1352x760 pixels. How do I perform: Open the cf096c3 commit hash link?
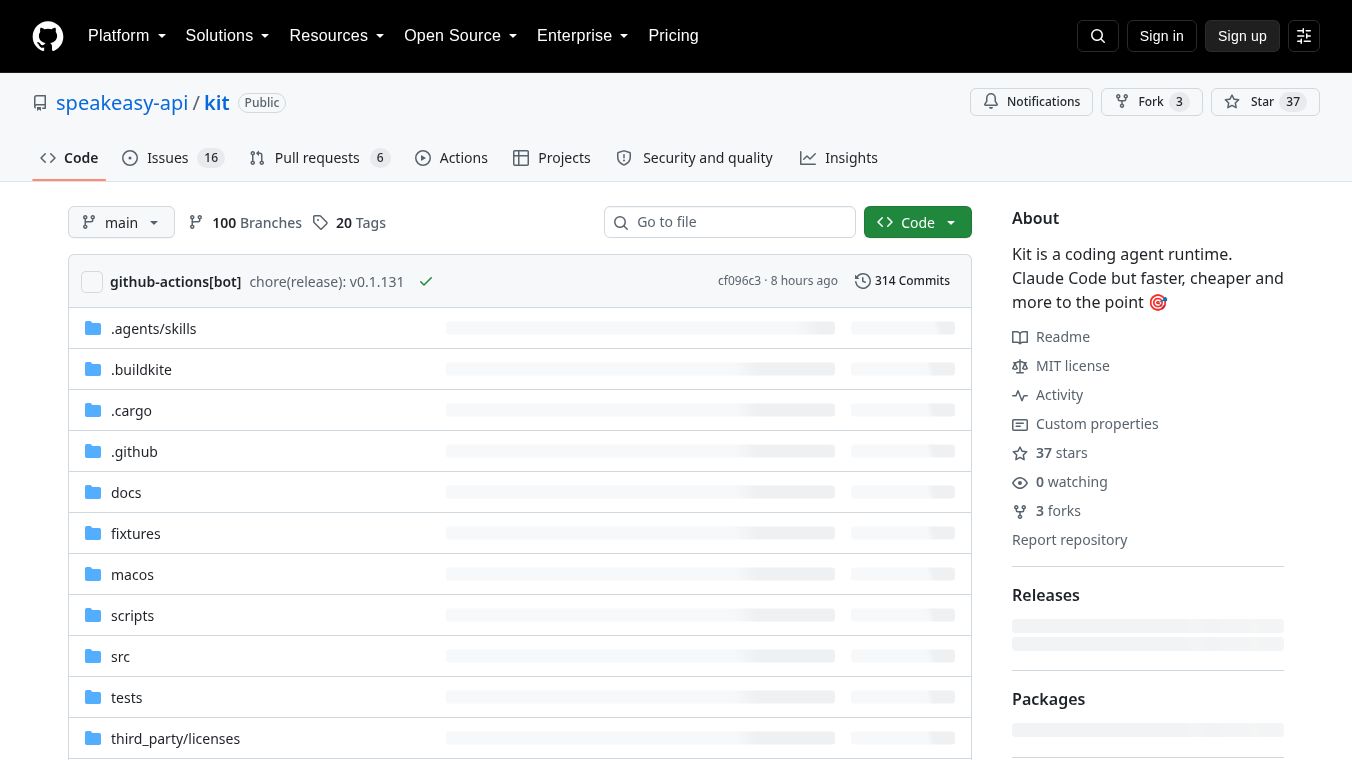(x=739, y=281)
